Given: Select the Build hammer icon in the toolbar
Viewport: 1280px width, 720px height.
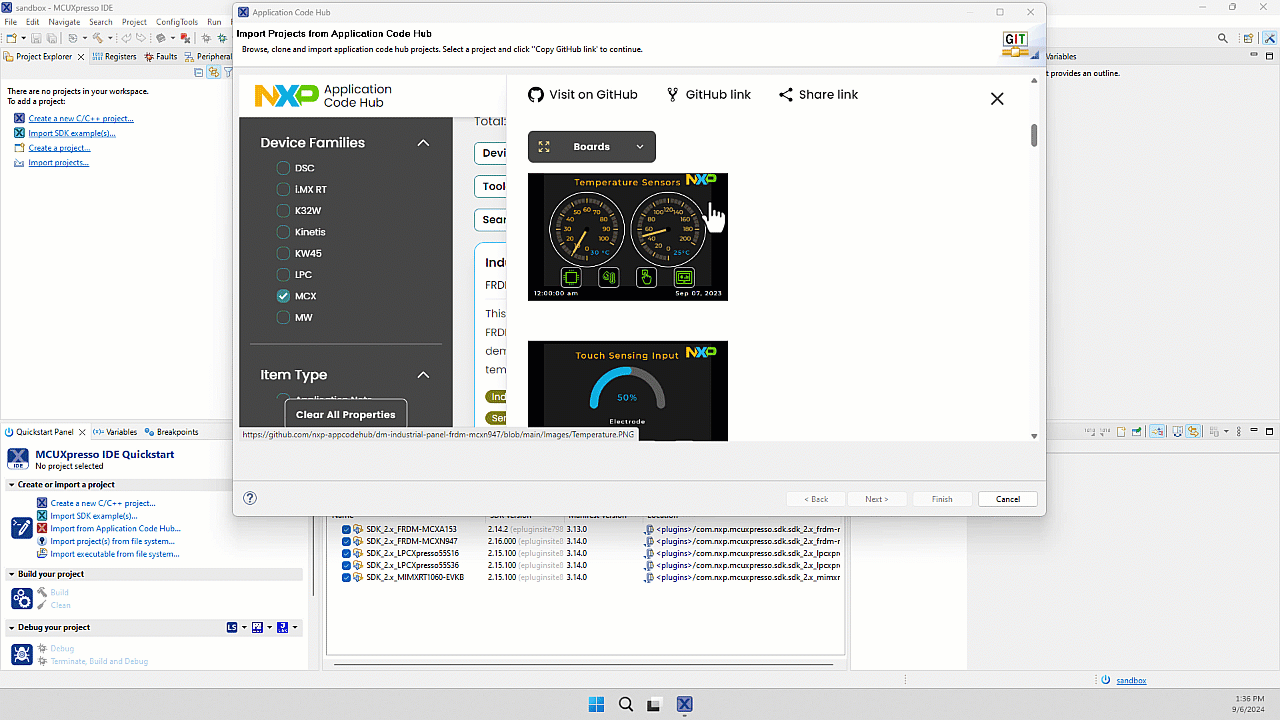Looking at the screenshot, I should (x=97, y=38).
